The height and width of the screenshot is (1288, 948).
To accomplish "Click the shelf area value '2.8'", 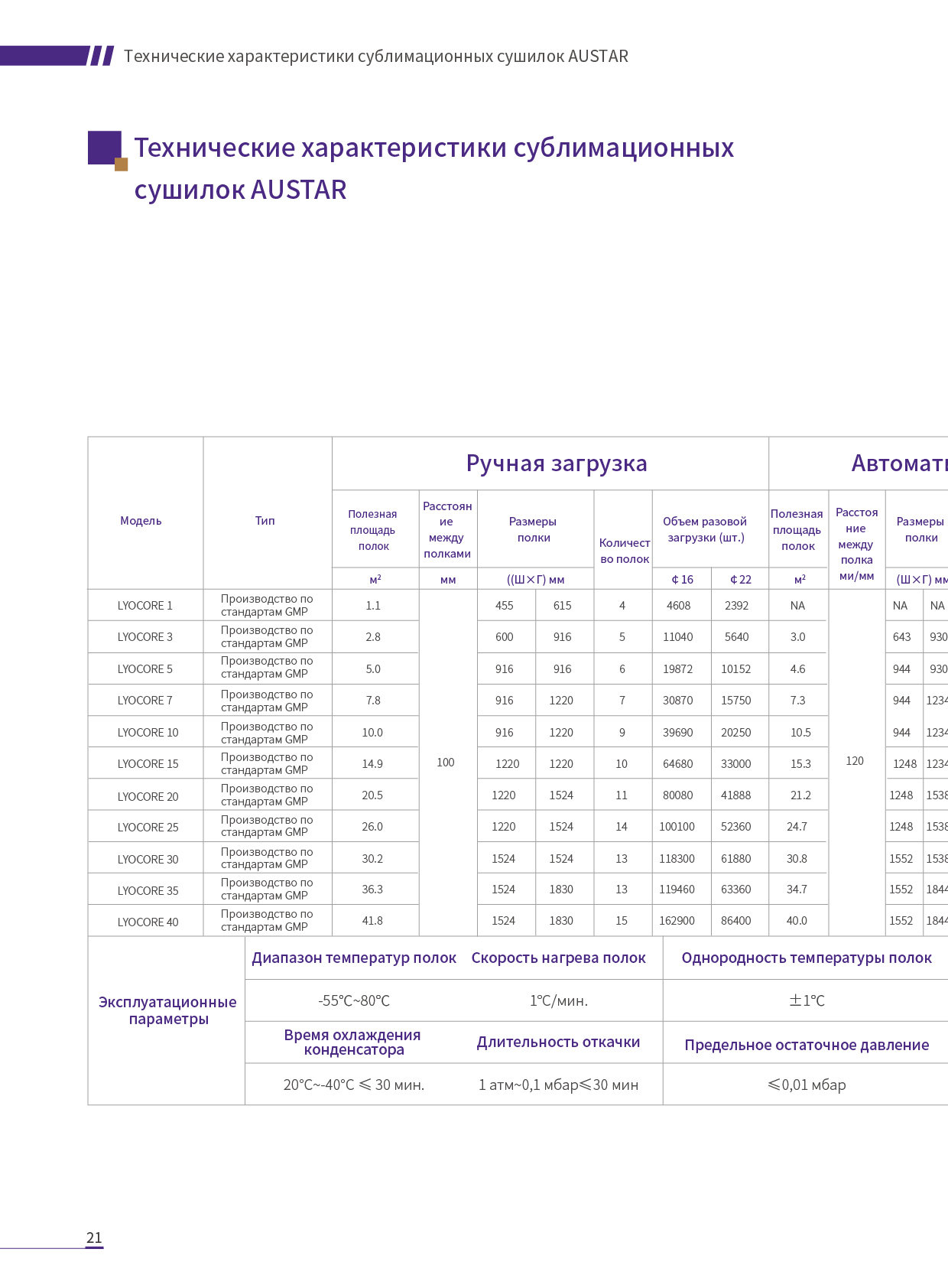I will [x=373, y=637].
